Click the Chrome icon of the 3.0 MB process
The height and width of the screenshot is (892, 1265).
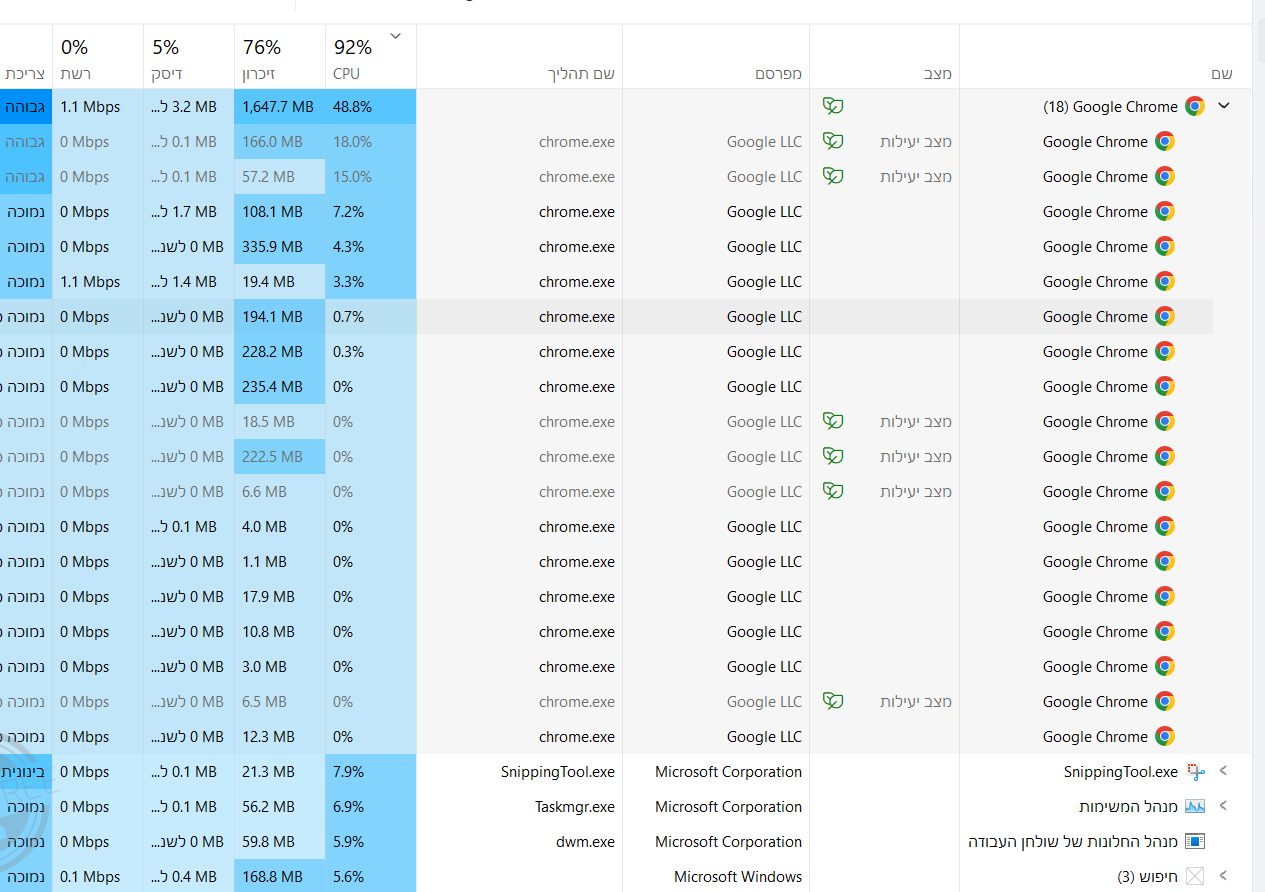pos(1165,666)
